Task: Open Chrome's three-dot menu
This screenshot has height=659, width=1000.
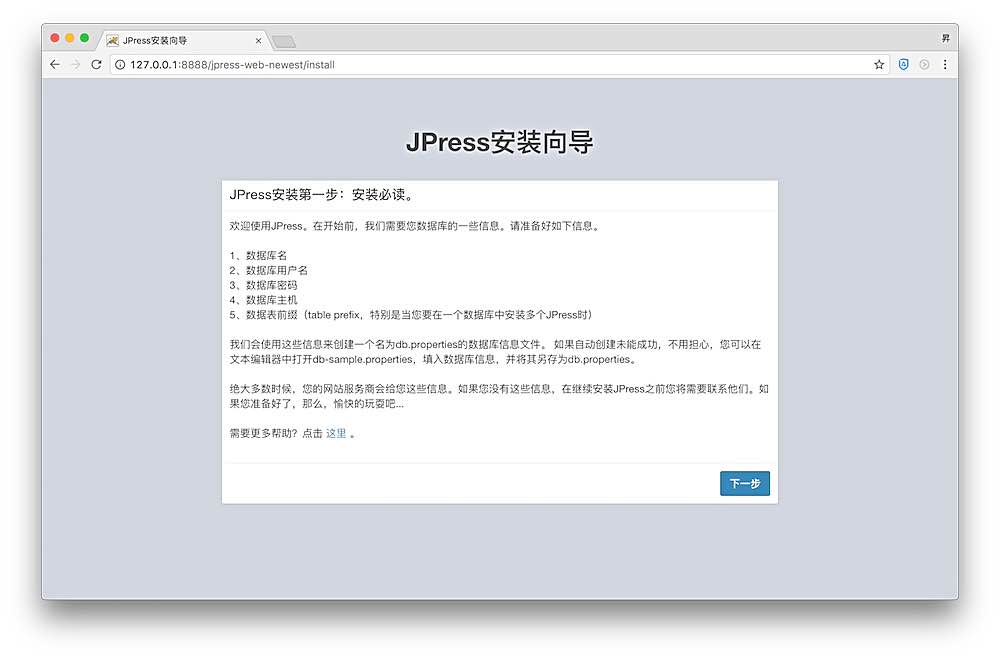Action: point(945,65)
